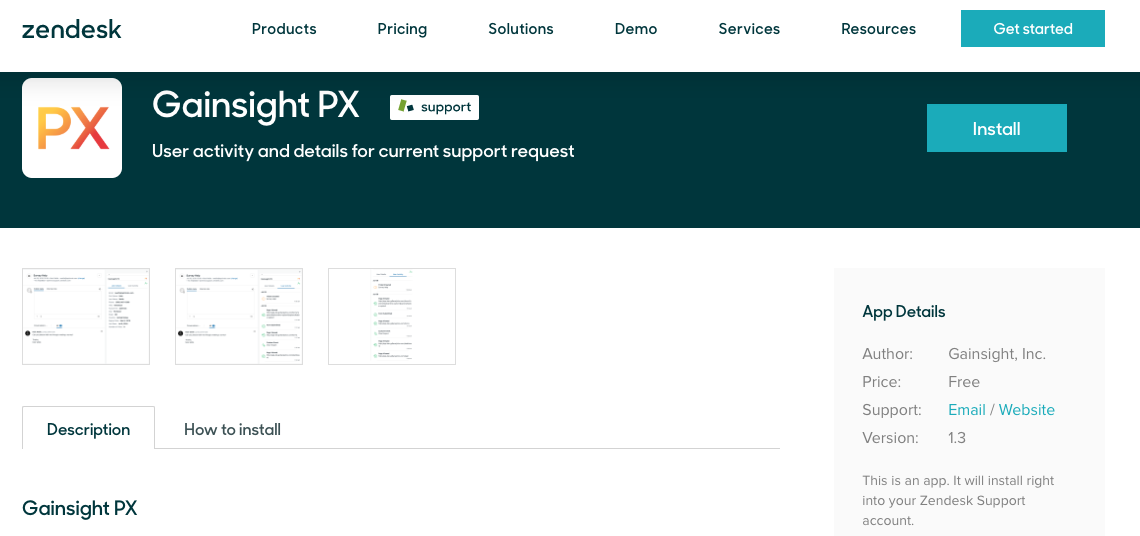Click the support product badge
Viewport: 1140px width, 536px height.
pos(434,107)
